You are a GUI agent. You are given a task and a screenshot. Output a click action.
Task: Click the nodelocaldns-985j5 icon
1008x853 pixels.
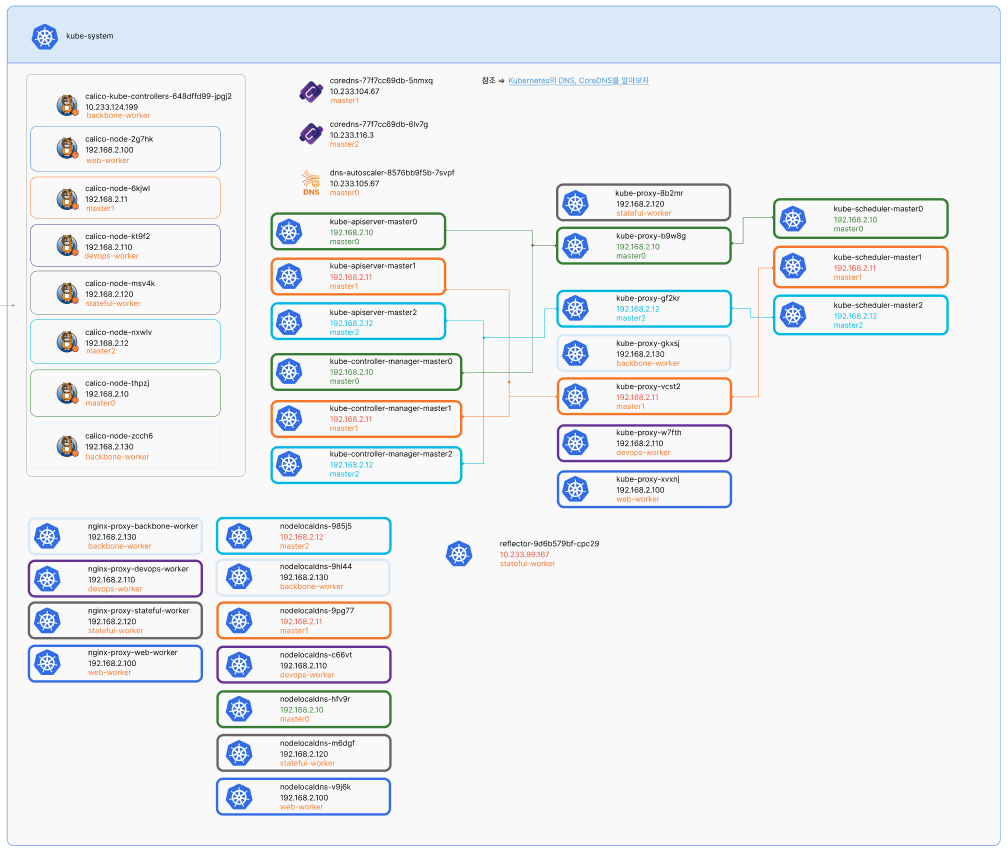(x=239, y=536)
